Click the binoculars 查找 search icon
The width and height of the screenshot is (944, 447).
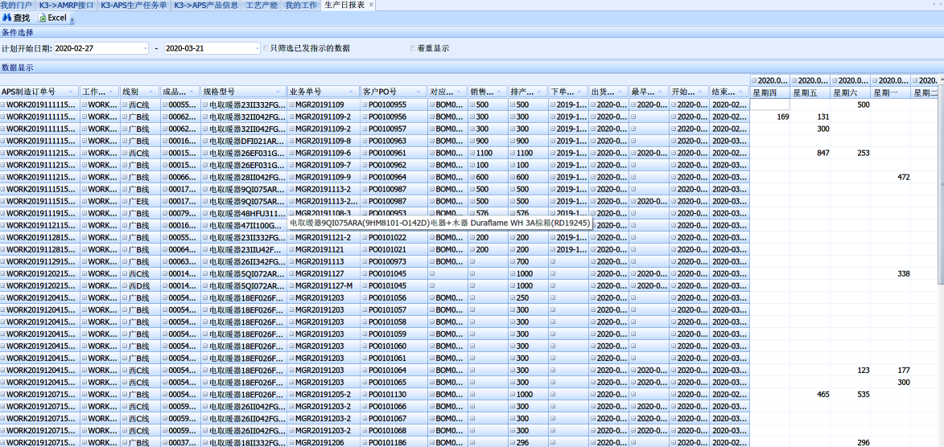tap(9, 18)
